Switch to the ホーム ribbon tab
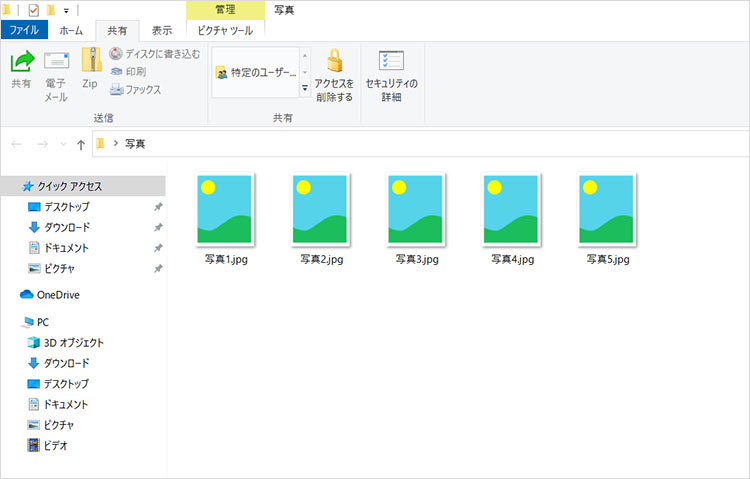 click(x=71, y=30)
